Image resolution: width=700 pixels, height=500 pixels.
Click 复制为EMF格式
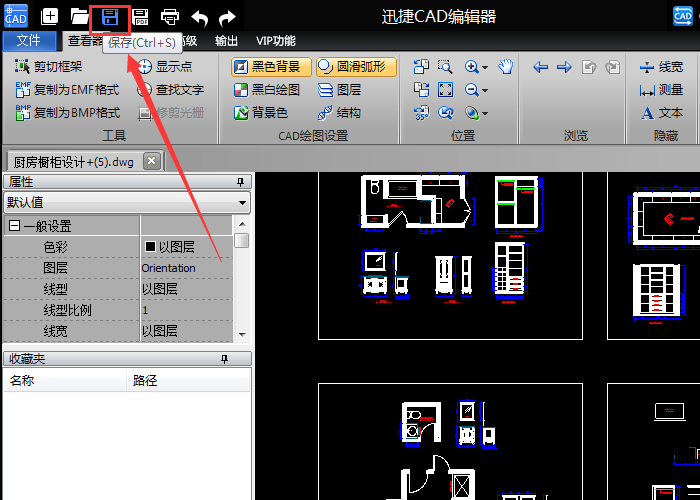pos(67,90)
